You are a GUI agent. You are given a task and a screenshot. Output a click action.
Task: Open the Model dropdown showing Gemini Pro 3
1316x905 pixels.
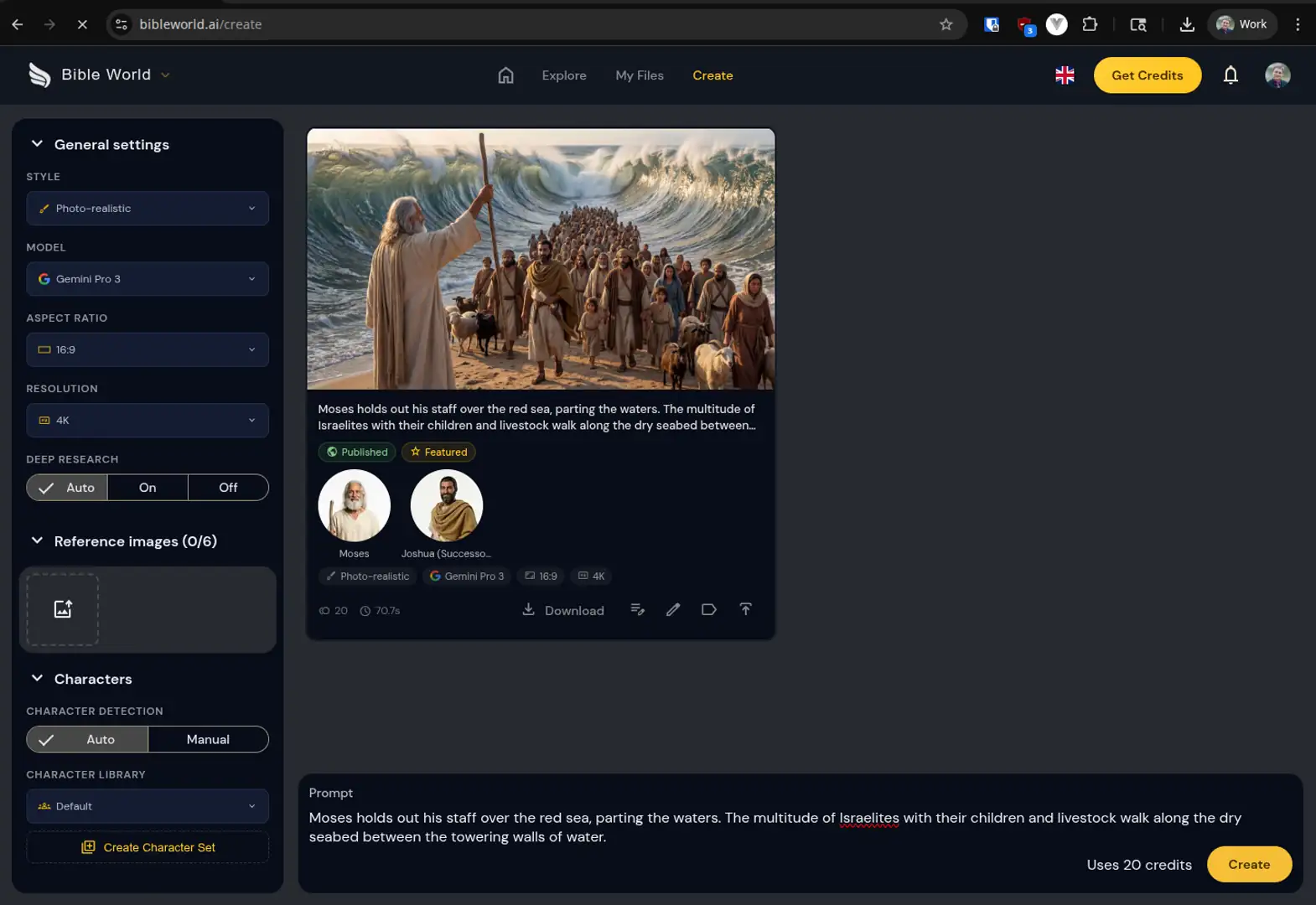click(x=148, y=279)
